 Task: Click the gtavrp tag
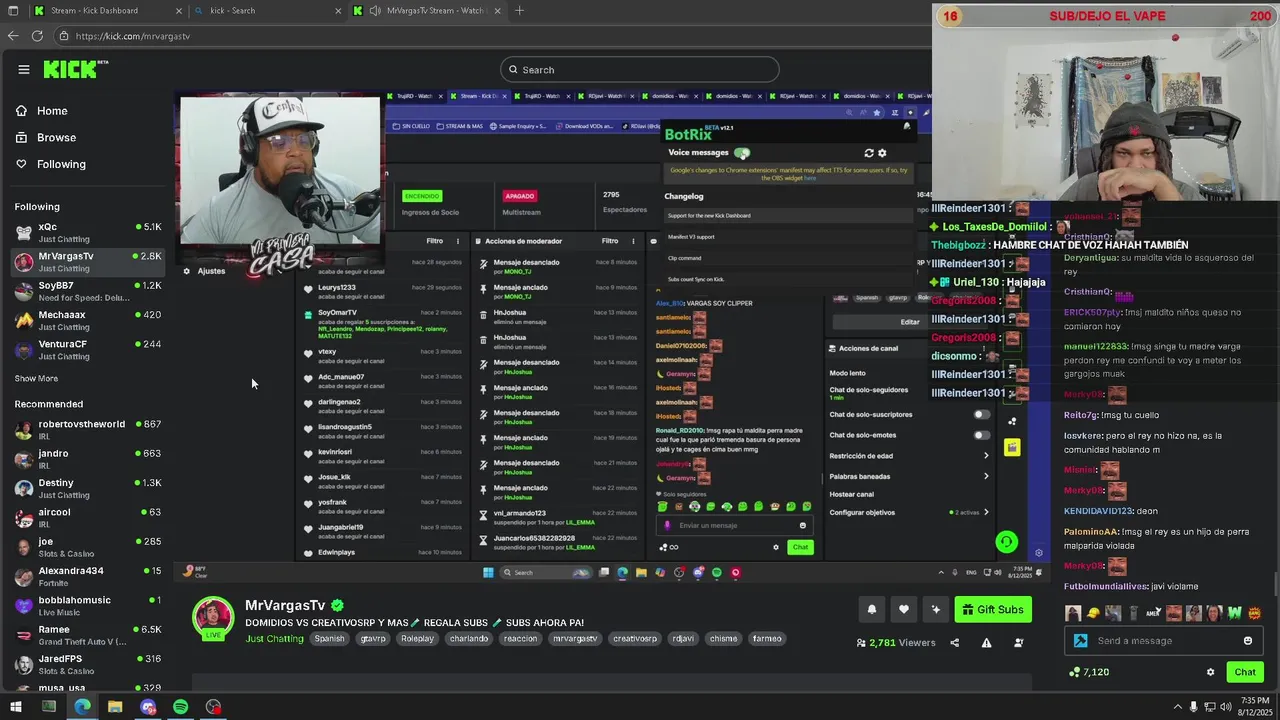coord(373,638)
